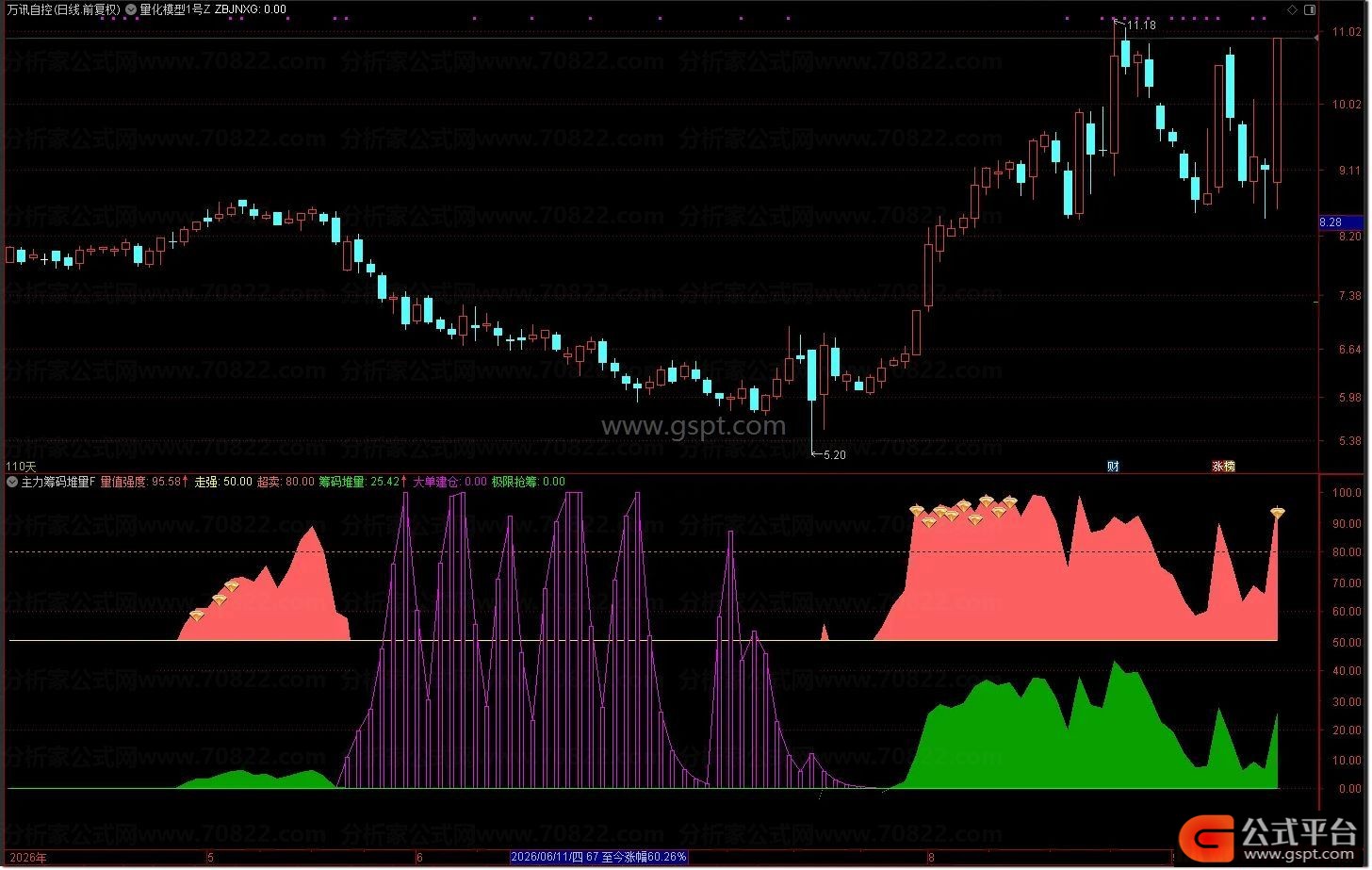Click the blue 8.28 price tag
The image size is (1372, 870).
pyautogui.click(x=1340, y=222)
